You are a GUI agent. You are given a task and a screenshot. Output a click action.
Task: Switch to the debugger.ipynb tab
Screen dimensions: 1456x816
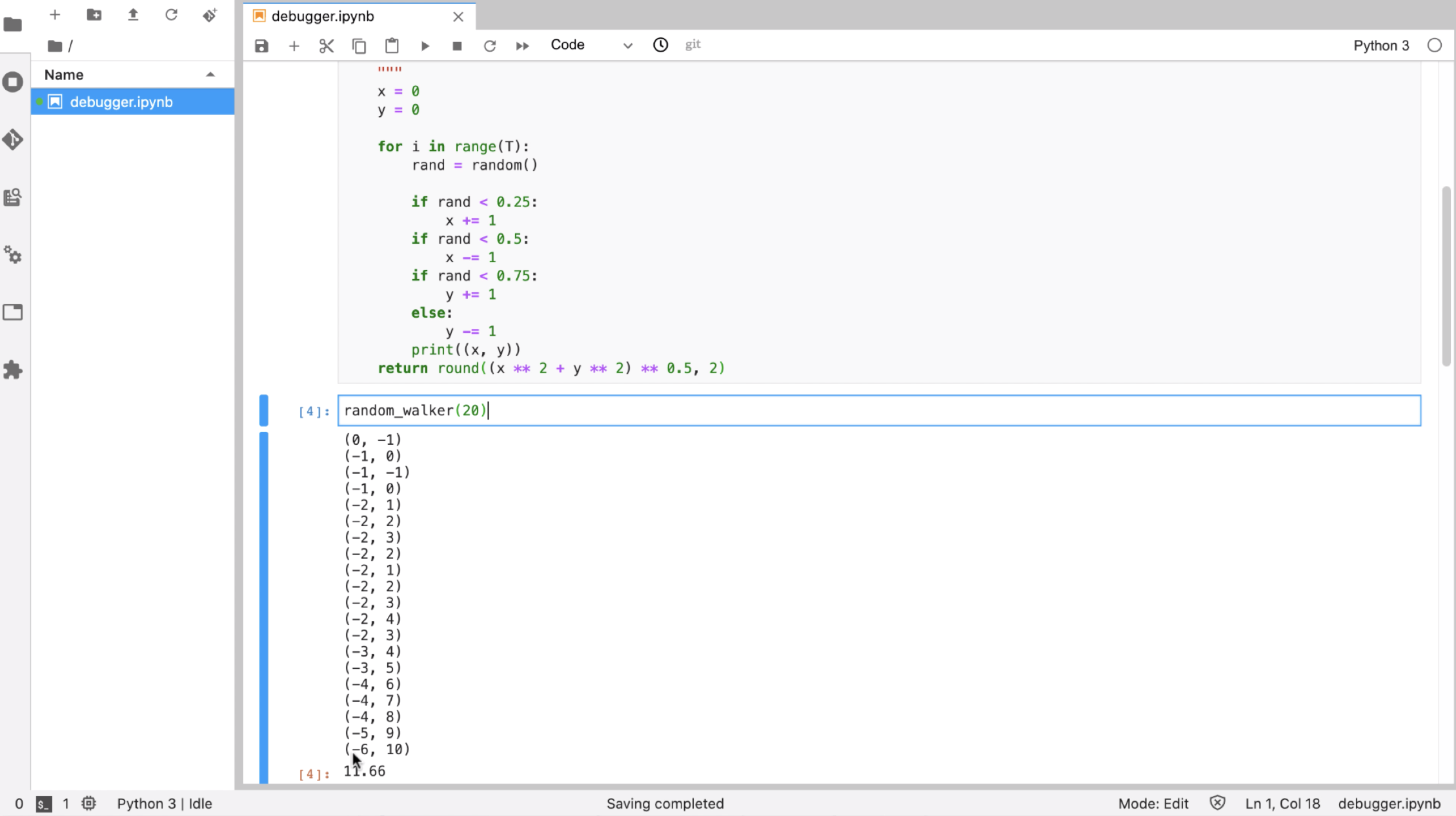click(323, 16)
